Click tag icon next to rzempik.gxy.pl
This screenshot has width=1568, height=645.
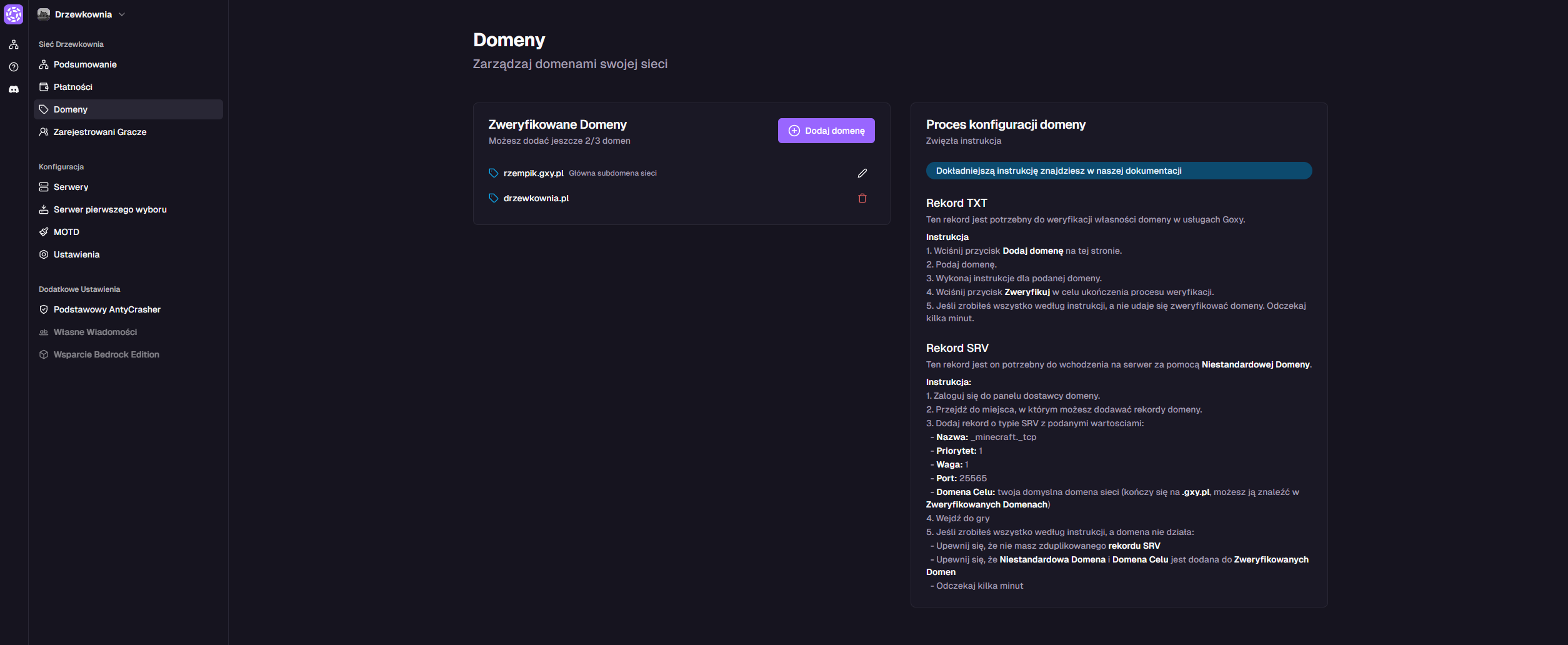(x=493, y=173)
